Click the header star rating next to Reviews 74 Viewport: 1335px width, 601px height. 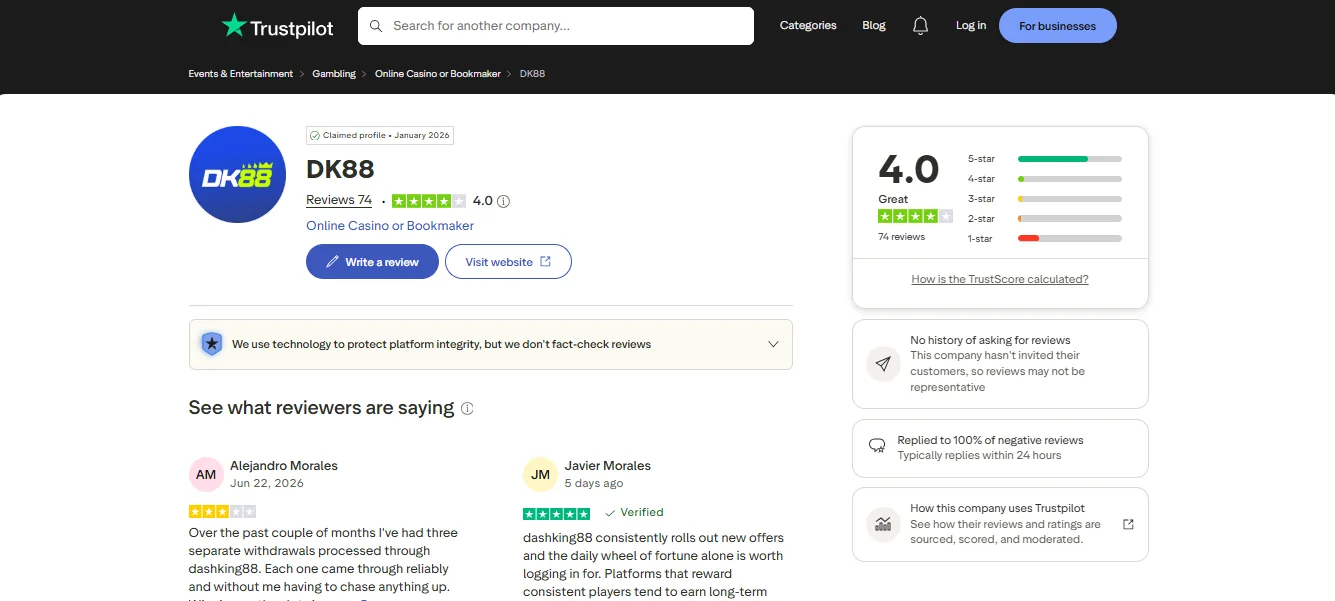[429, 201]
